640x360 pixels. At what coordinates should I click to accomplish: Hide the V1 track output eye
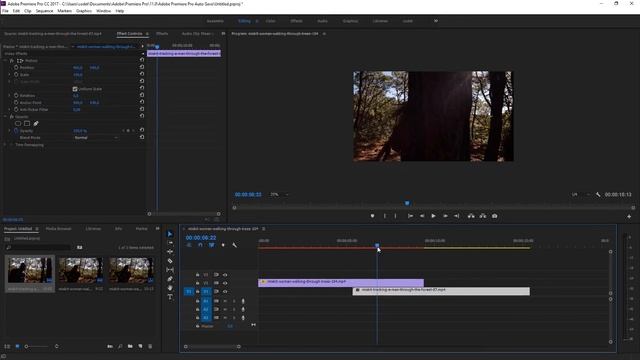point(225,291)
